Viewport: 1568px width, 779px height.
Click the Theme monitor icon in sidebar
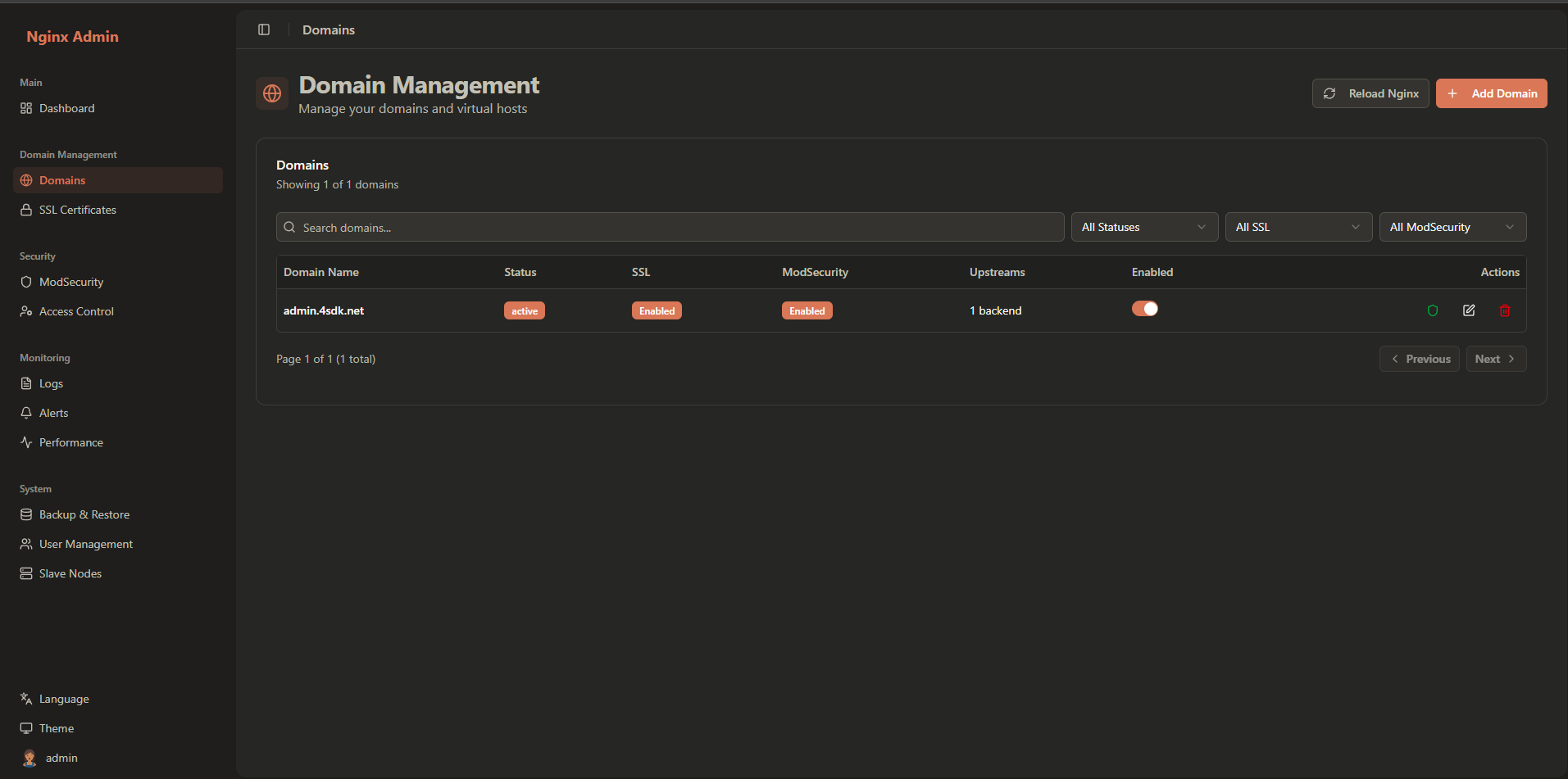[x=26, y=728]
